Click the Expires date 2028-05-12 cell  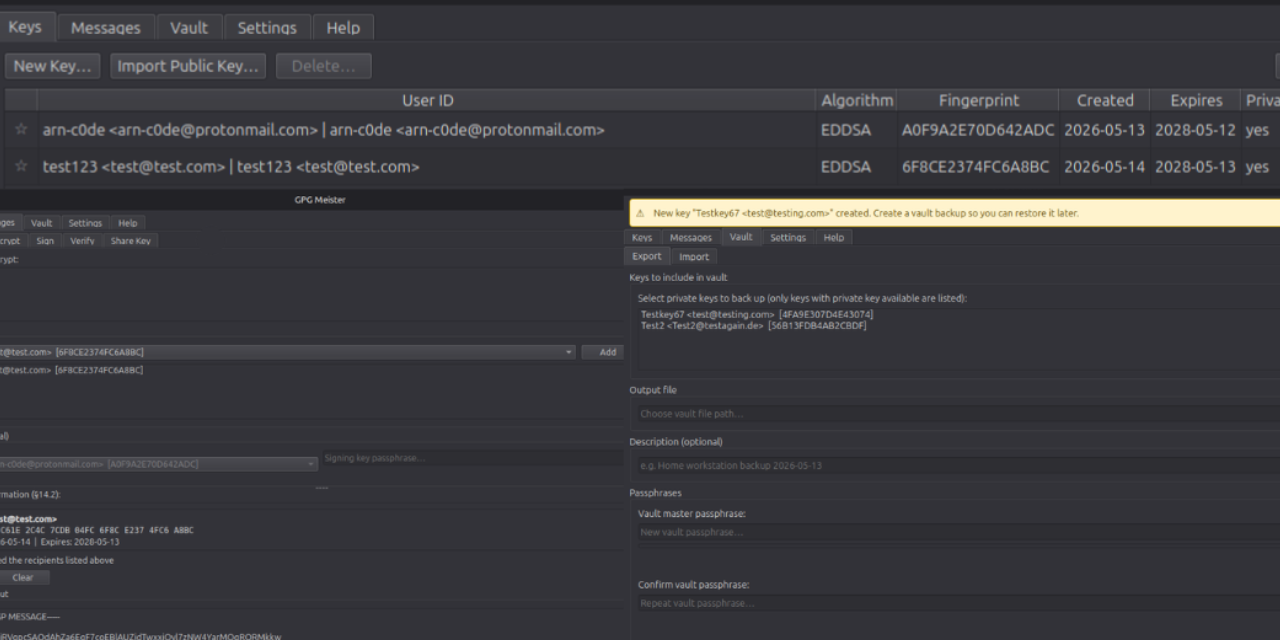(x=1195, y=130)
